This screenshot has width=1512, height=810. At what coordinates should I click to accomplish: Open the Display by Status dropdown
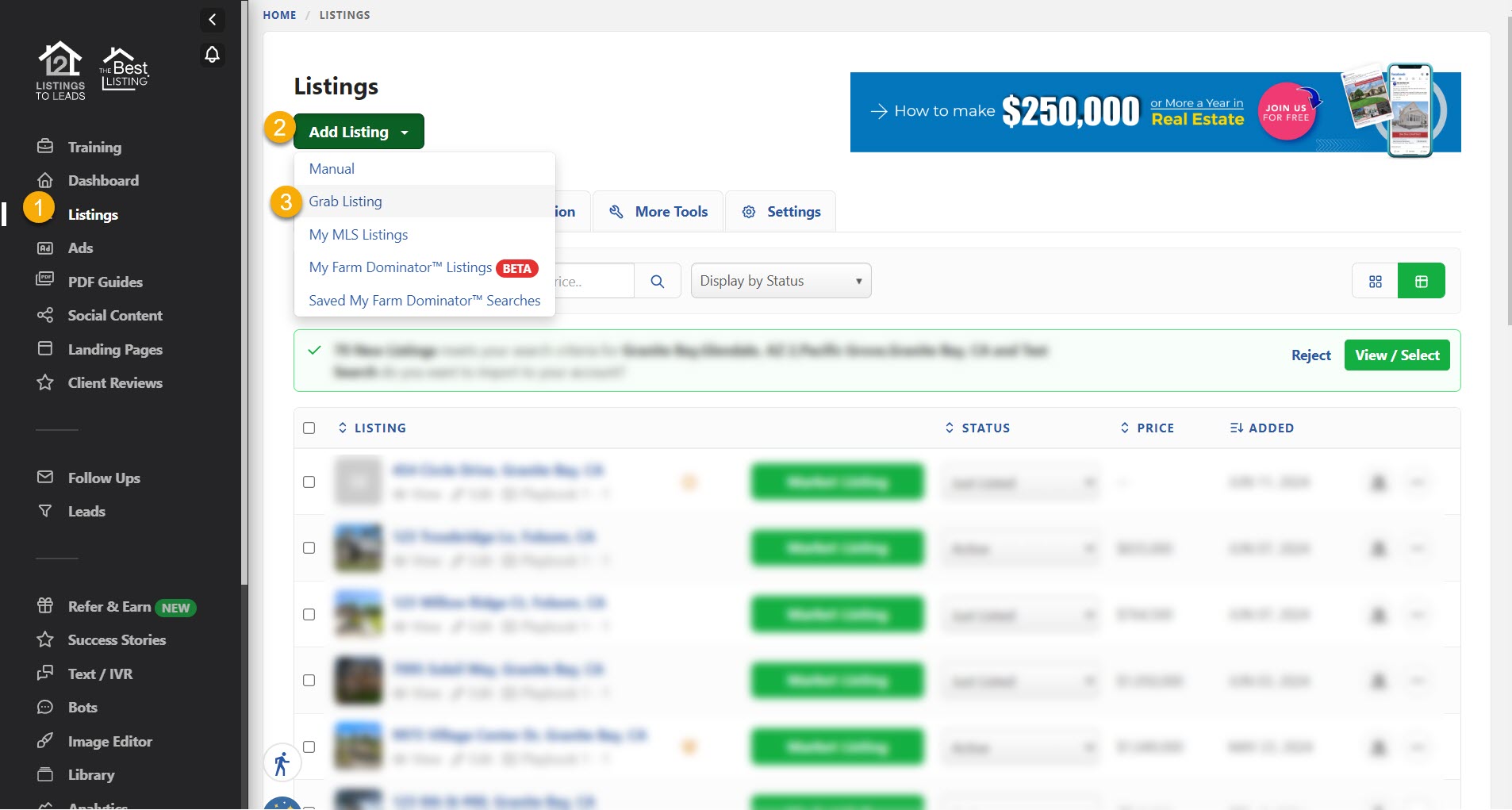click(x=781, y=282)
